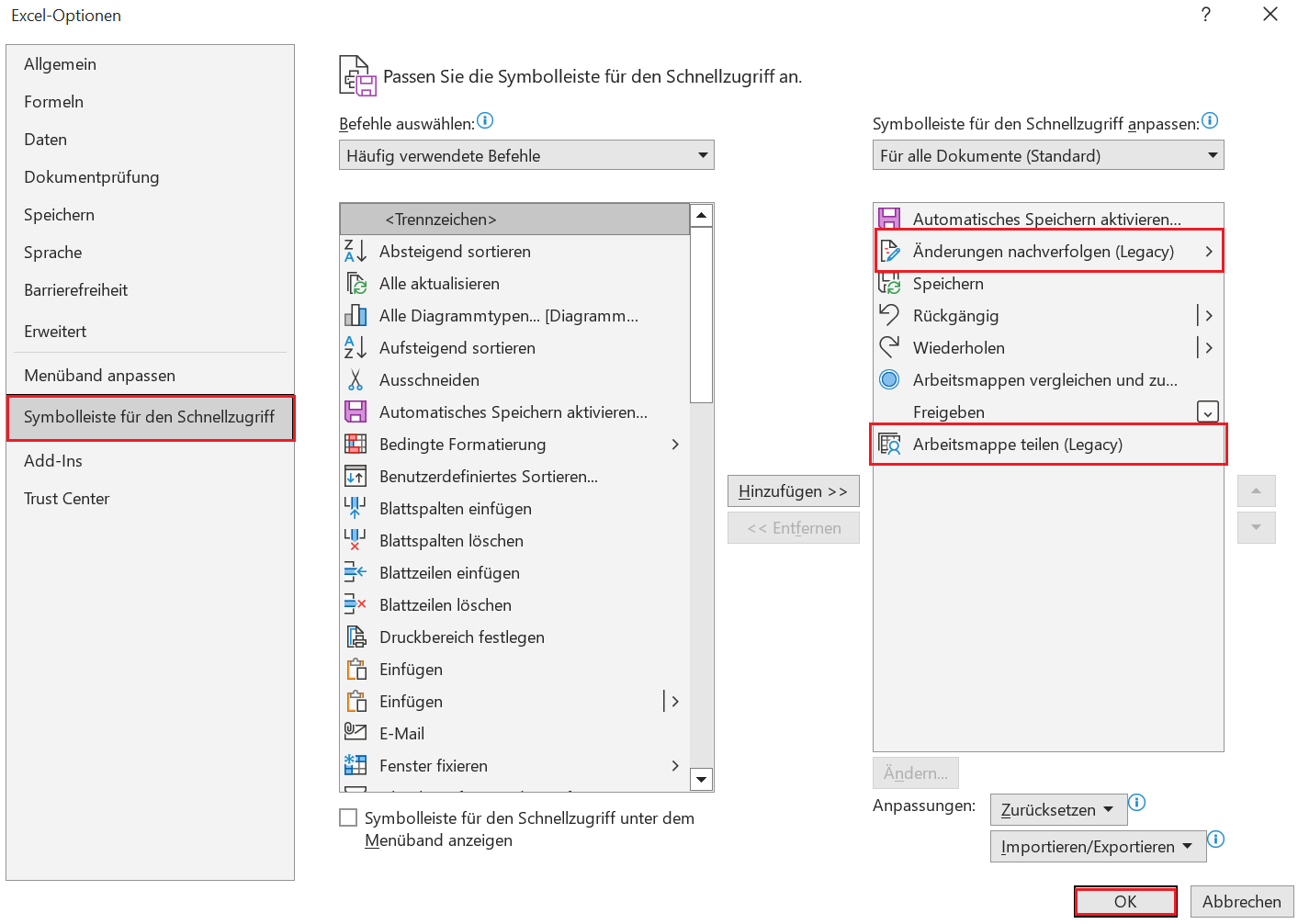Viewport: 1298px width, 924px height.
Task: Click the command list scrollbar down arrow
Action: point(701,779)
